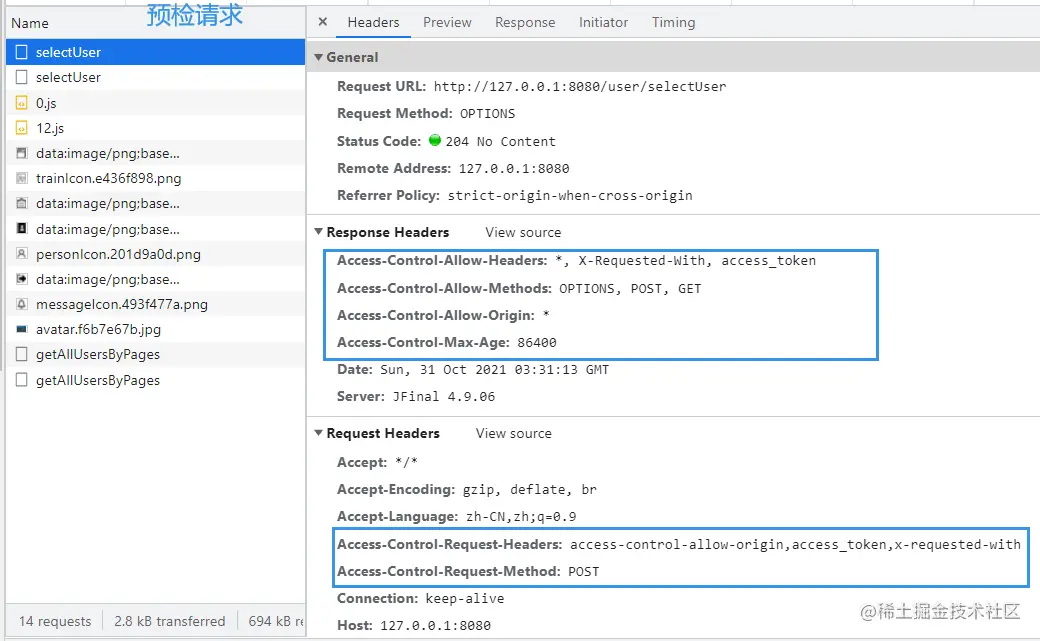
Task: Open the Preview tab
Action: click(447, 23)
